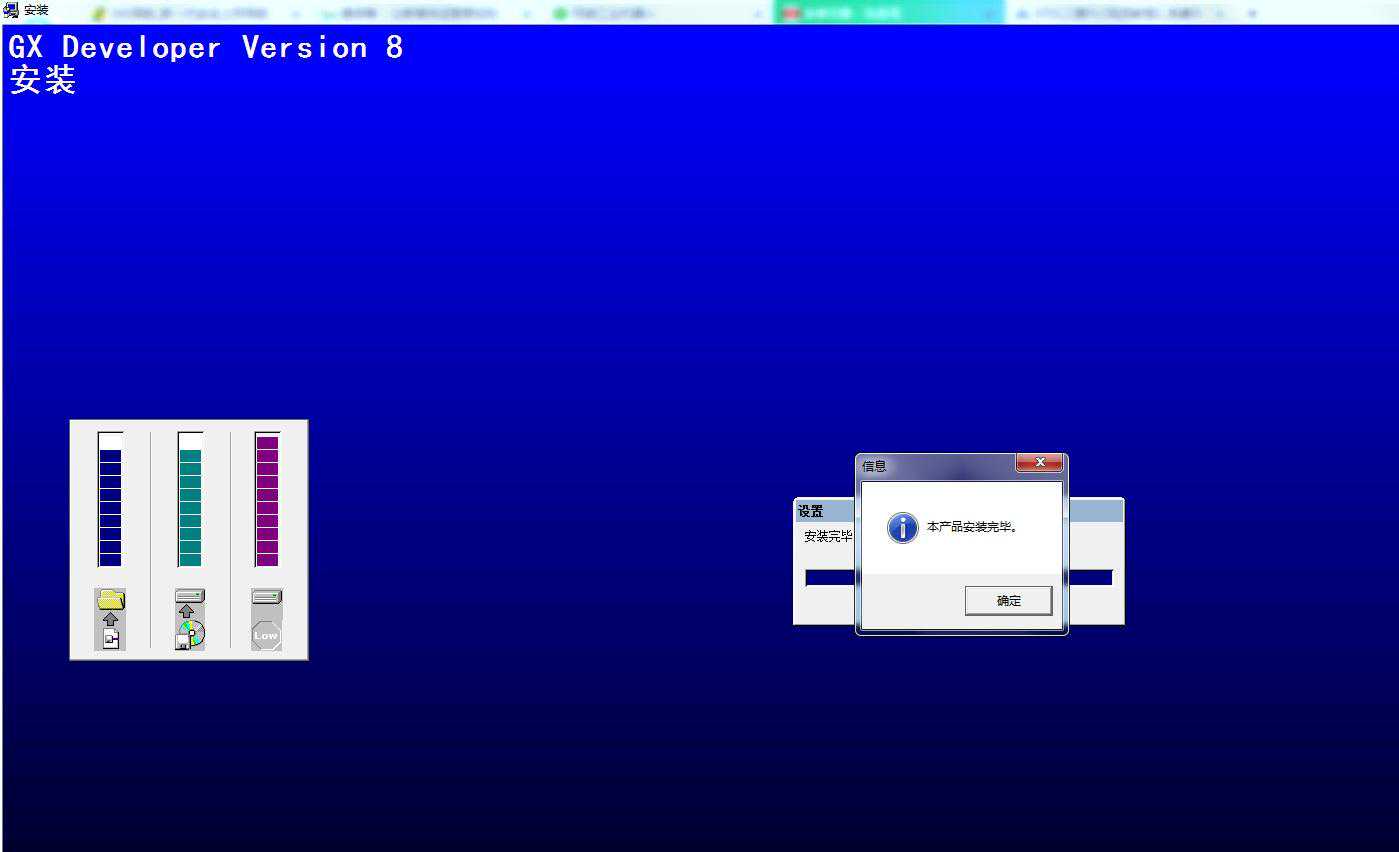Click the purple memory gauge
Screen dimensions: 1399x852
[267, 500]
